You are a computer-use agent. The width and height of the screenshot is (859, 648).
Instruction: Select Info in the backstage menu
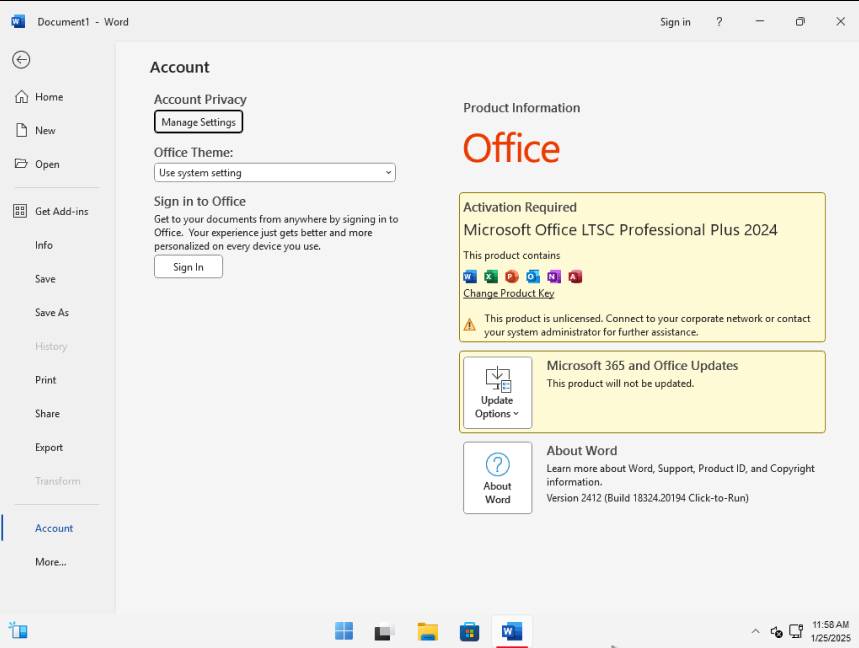[44, 245]
